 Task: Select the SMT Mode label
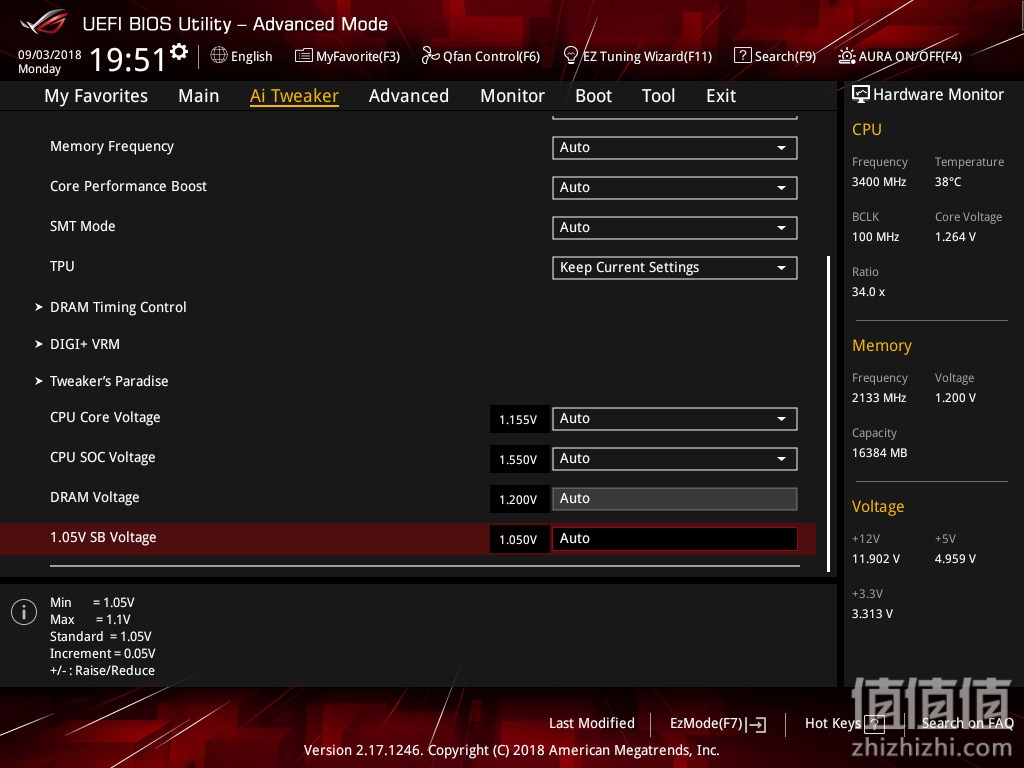click(x=82, y=226)
